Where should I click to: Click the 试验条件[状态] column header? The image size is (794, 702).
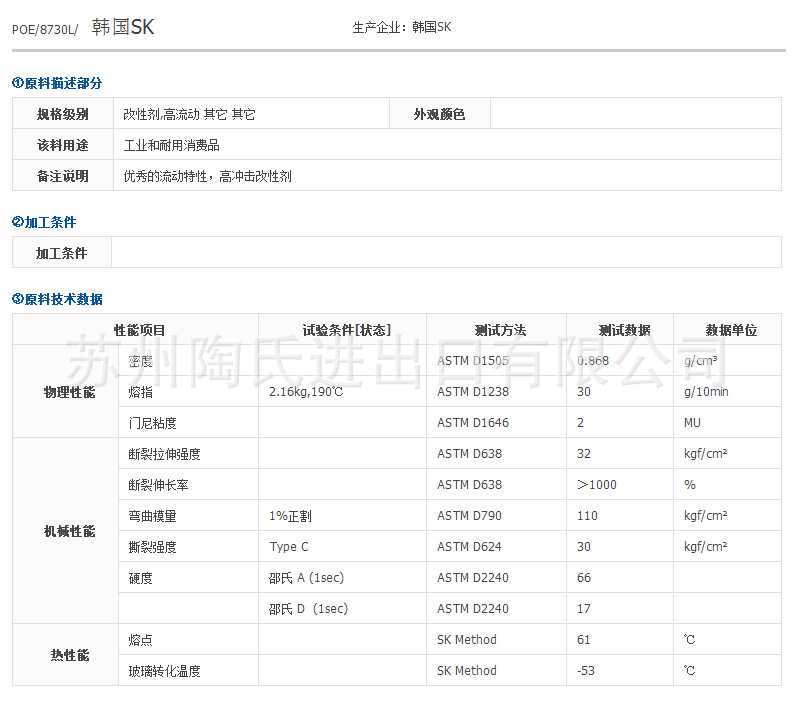click(347, 330)
